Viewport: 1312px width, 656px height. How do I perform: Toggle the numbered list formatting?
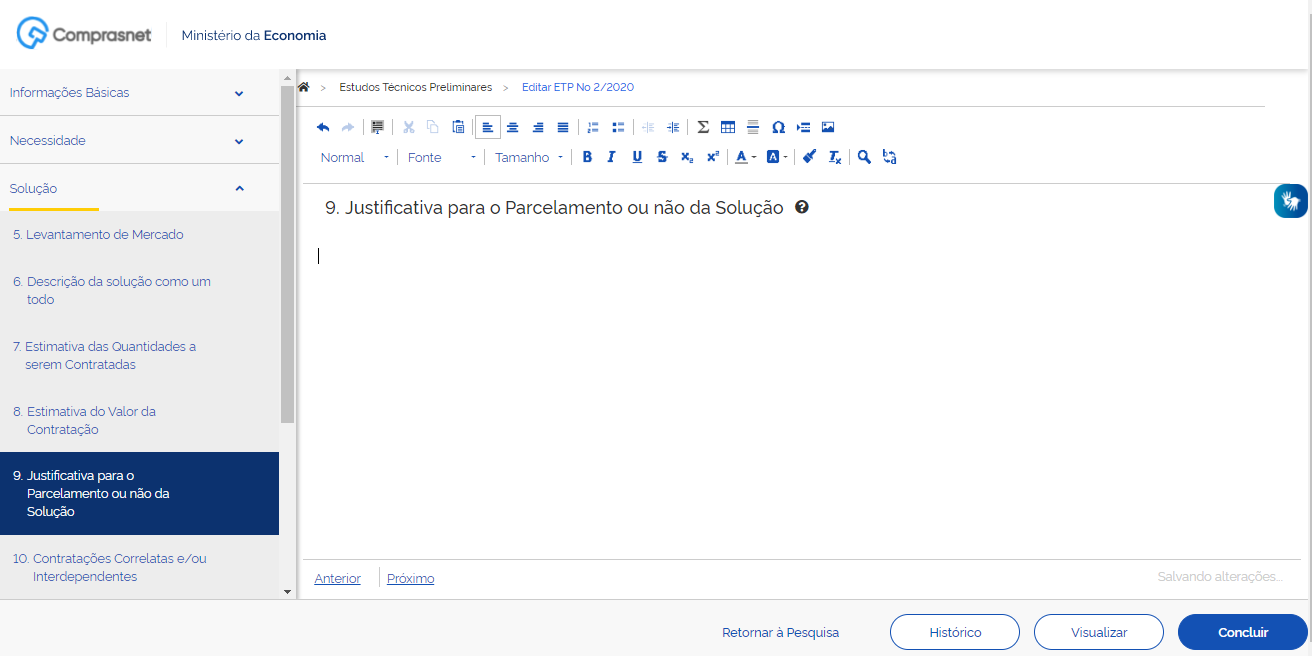click(592, 127)
